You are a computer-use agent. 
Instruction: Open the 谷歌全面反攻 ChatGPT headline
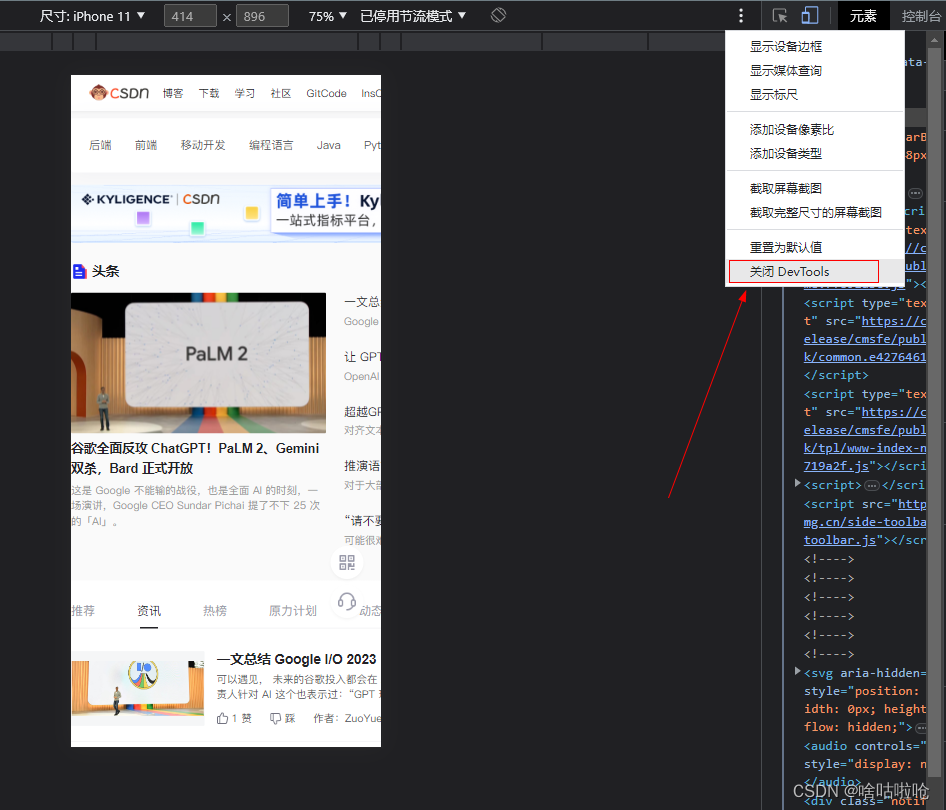click(x=195, y=458)
